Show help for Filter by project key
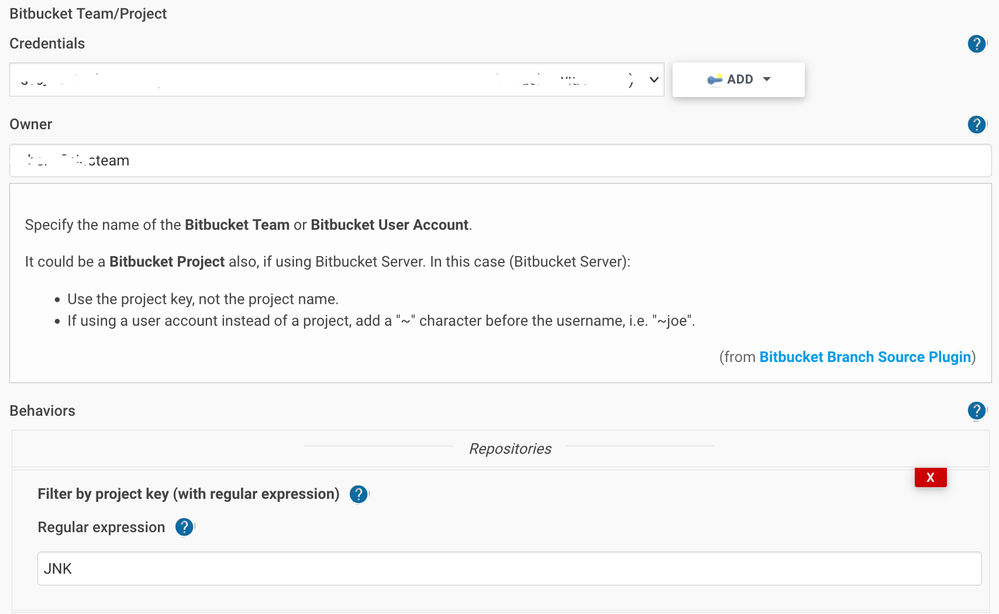This screenshot has height=614, width=999. (359, 494)
